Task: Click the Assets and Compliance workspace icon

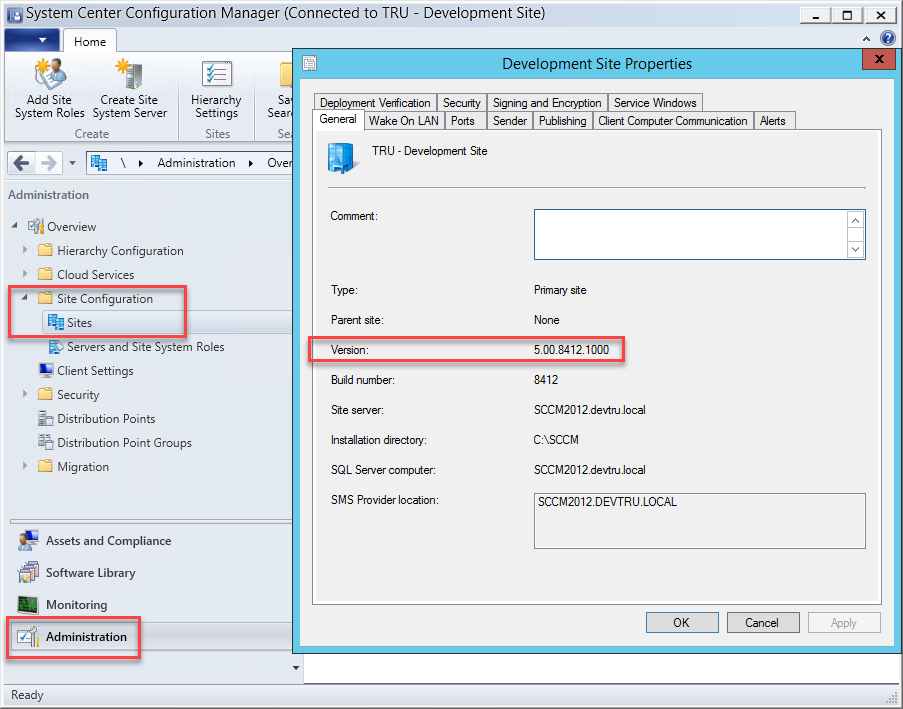Action: 28,541
